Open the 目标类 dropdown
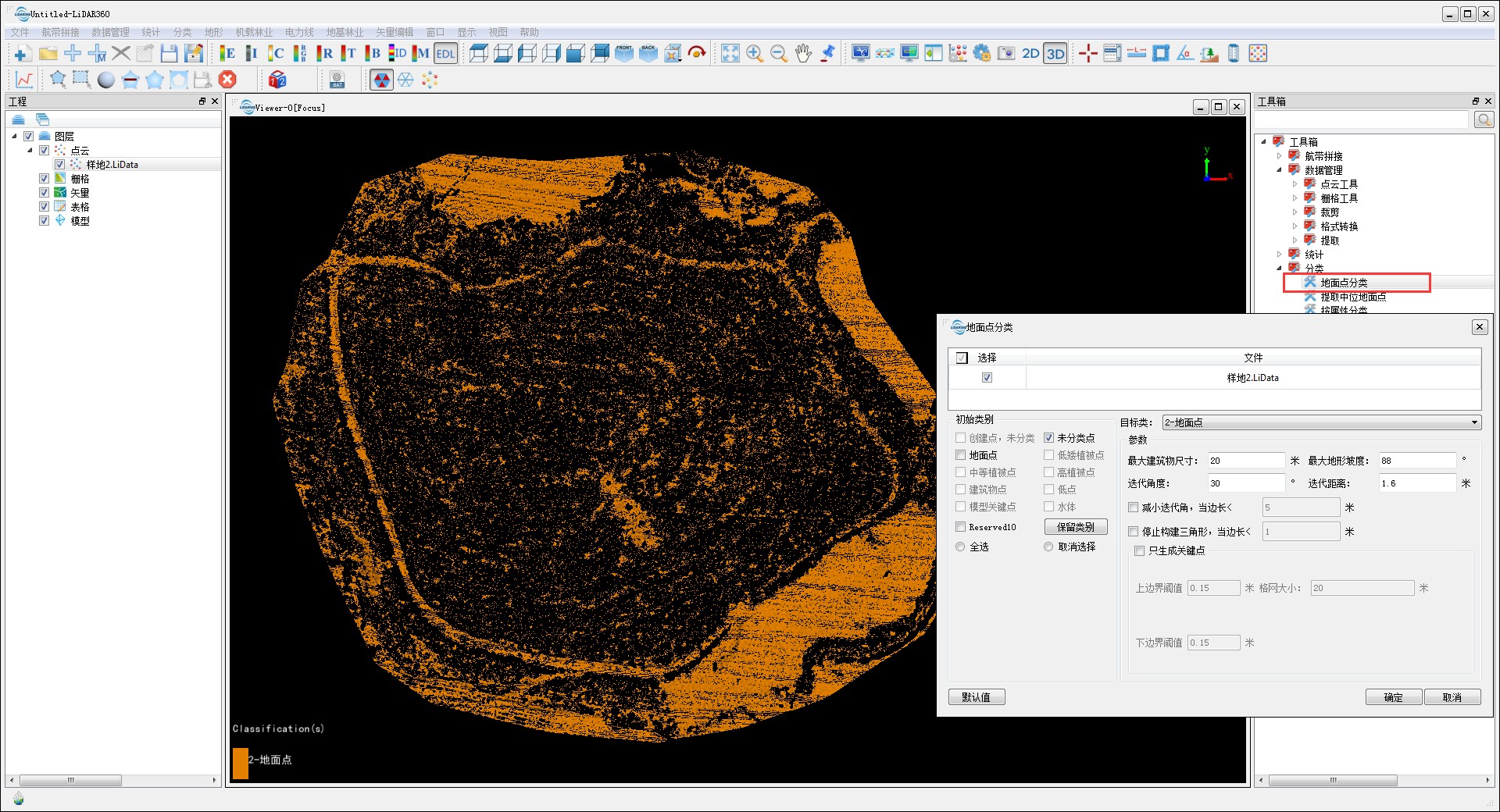 [x=1321, y=422]
